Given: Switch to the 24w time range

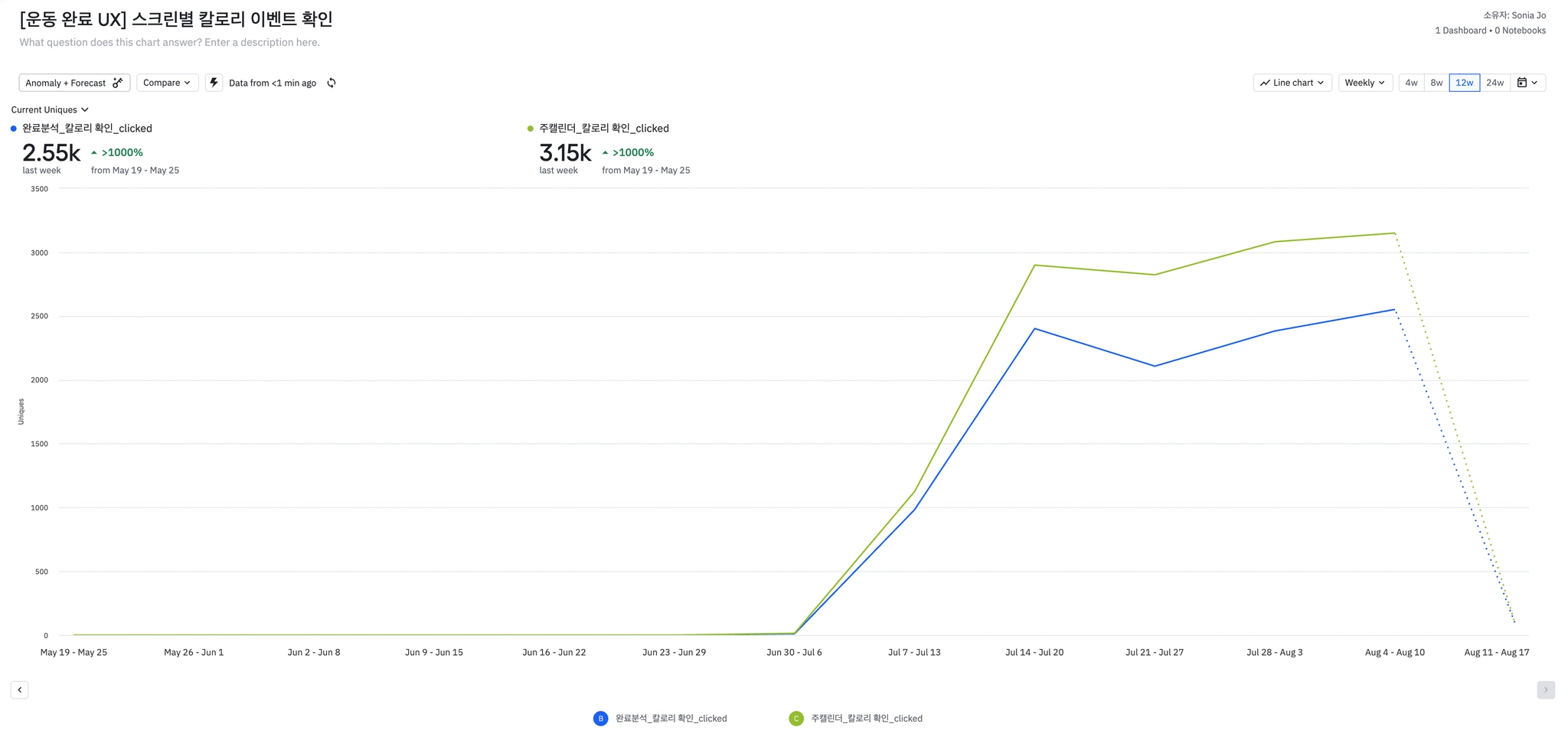Looking at the screenshot, I should point(1494,83).
